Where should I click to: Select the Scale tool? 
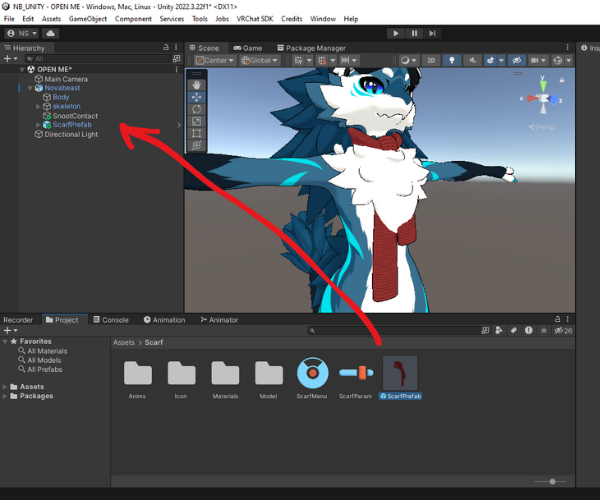196,122
